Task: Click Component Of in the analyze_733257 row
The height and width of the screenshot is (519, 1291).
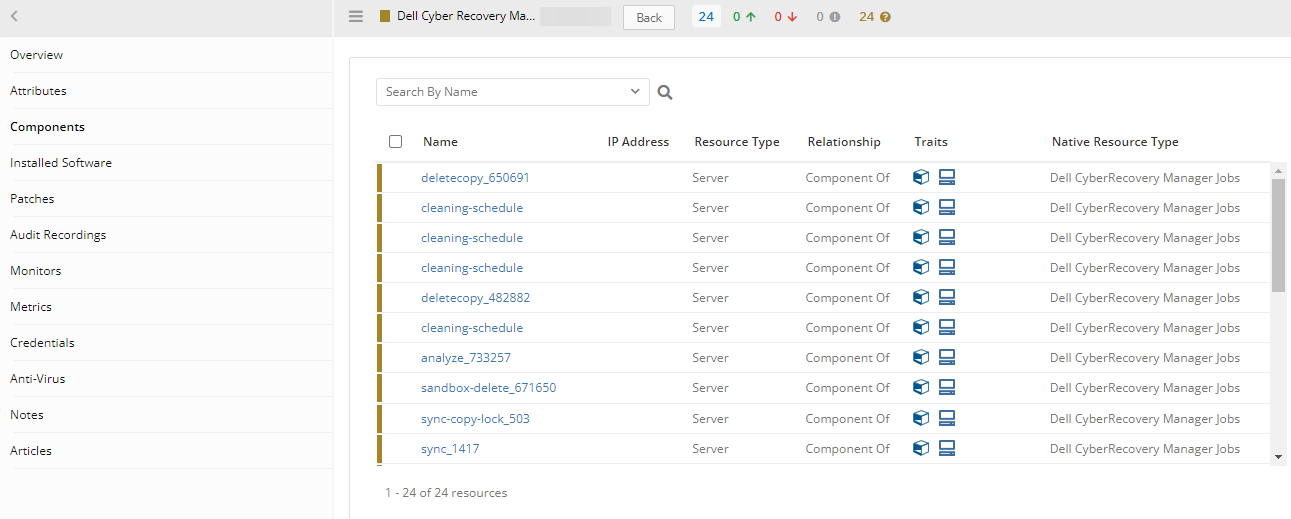Action: [847, 358]
